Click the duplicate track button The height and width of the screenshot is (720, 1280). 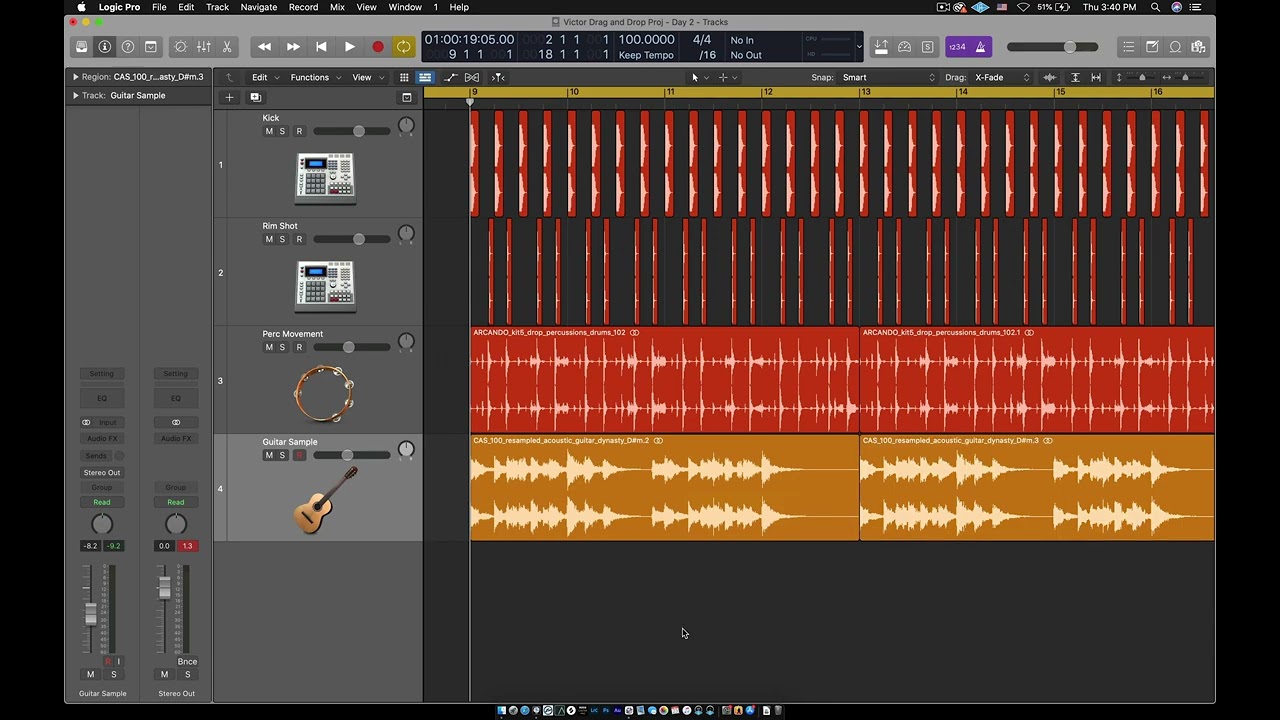click(255, 97)
